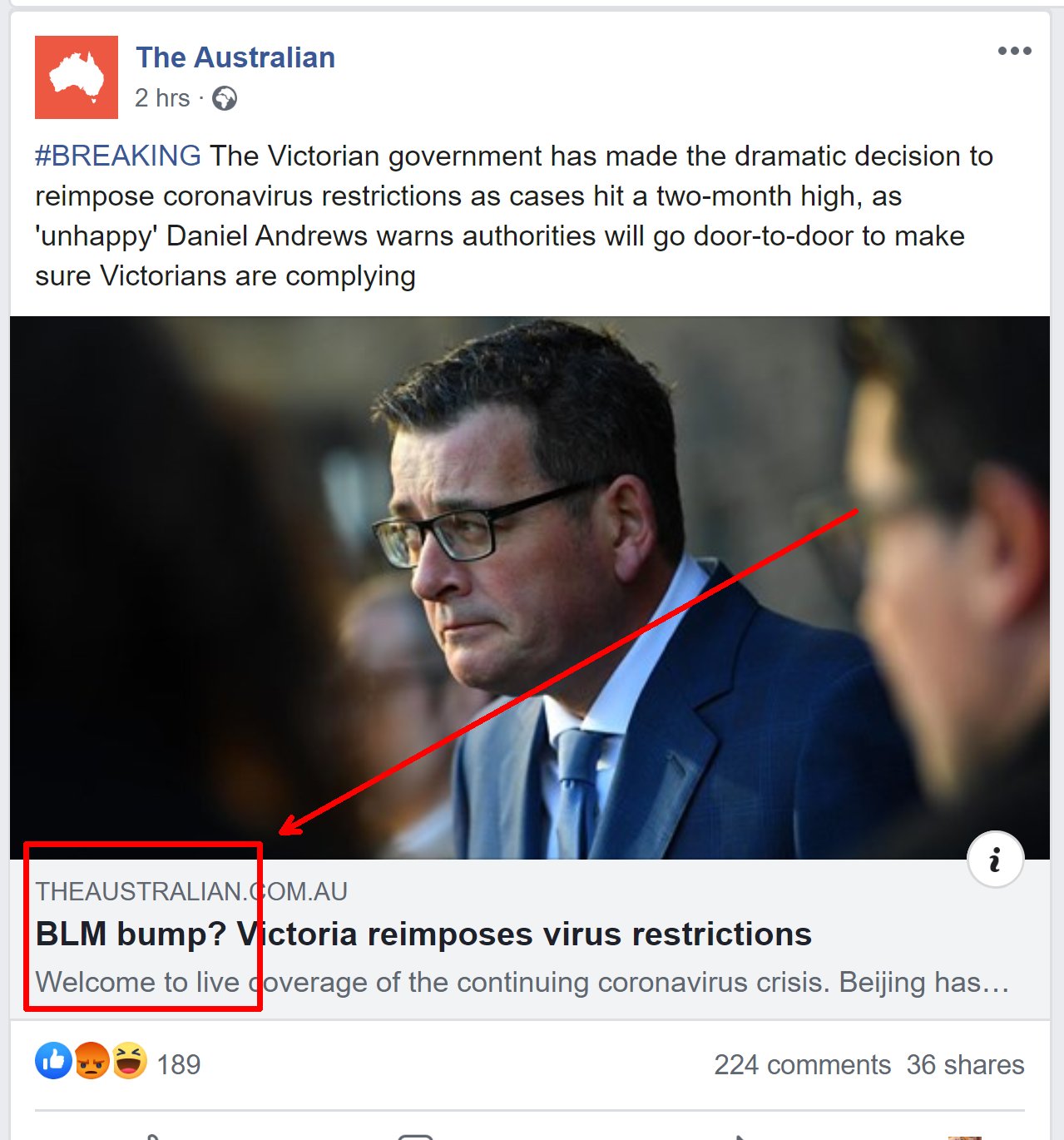Open the #BREAKING hashtag
Screen dimensions: 1064x1140
point(118,156)
